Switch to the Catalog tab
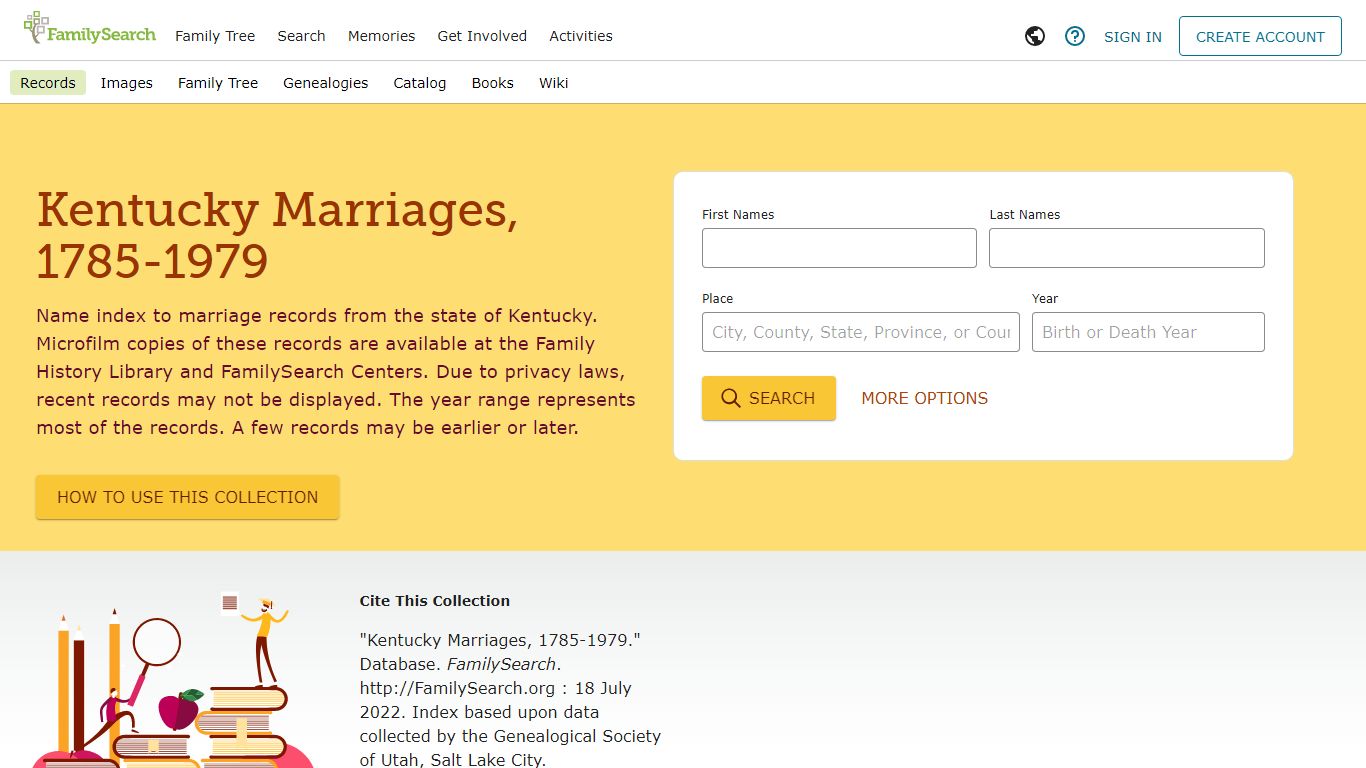The height and width of the screenshot is (768, 1366). click(x=419, y=83)
